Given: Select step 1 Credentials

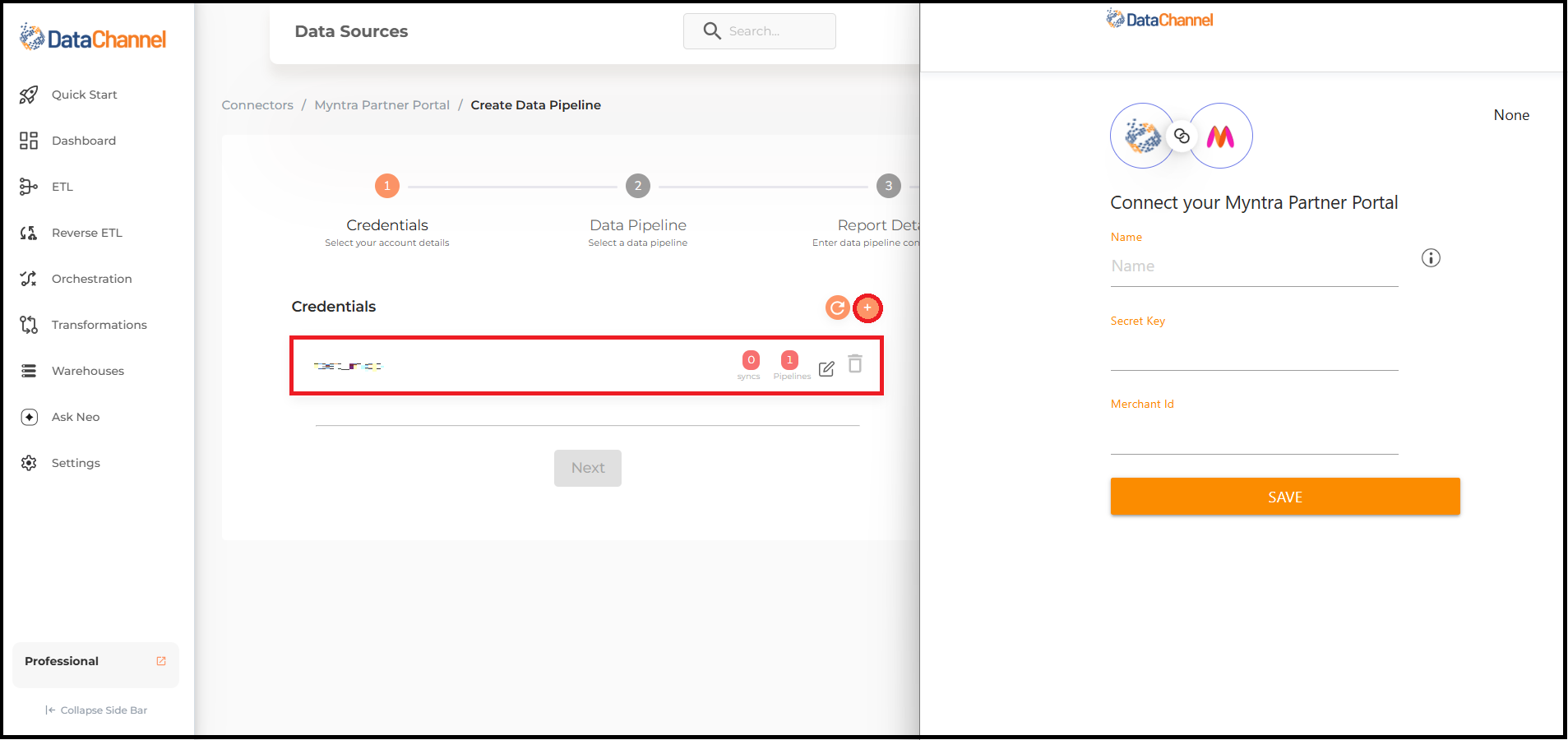Looking at the screenshot, I should point(387,186).
